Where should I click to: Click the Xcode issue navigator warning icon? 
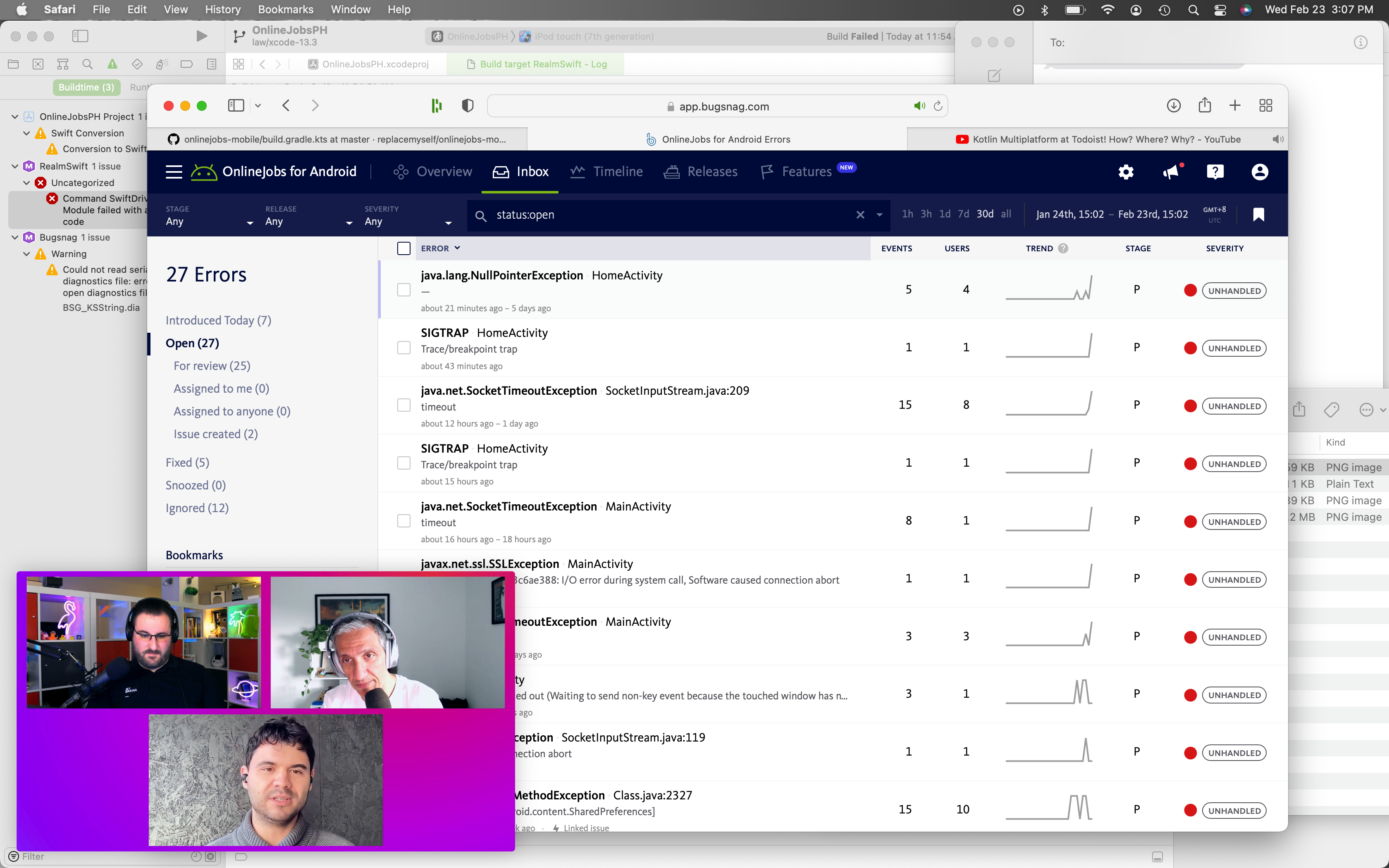click(112, 64)
